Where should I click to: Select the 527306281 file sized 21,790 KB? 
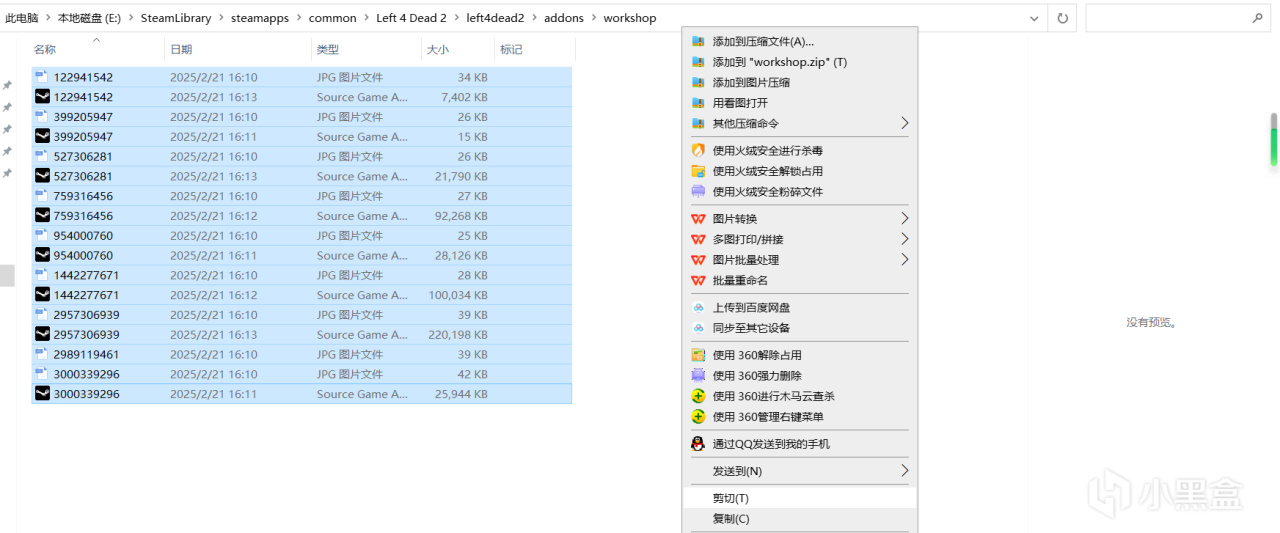pyautogui.click(x=302, y=176)
